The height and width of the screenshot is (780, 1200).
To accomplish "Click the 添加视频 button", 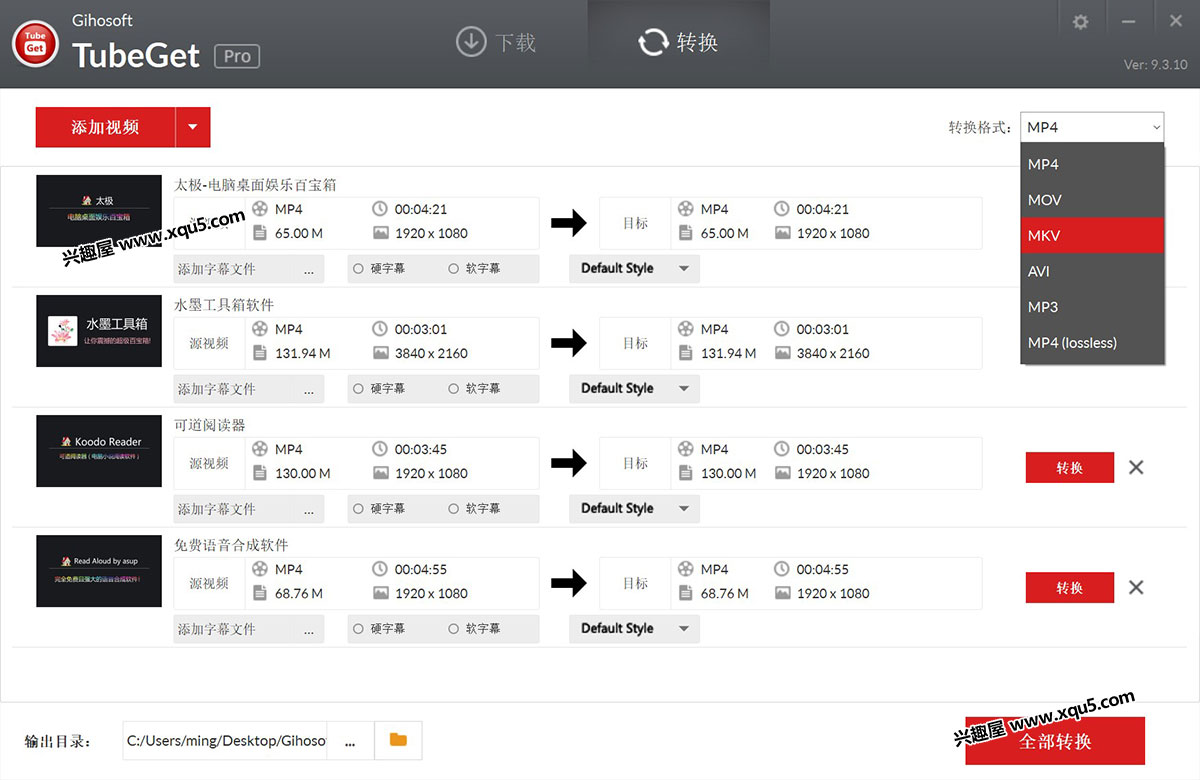I will (105, 127).
